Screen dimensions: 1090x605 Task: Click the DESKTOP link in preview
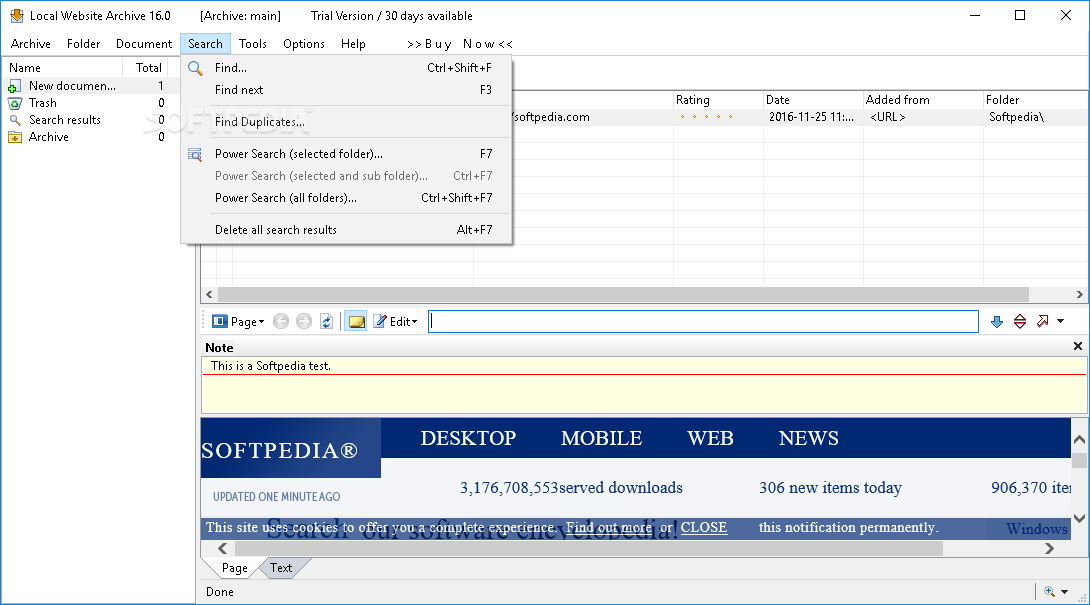point(468,438)
